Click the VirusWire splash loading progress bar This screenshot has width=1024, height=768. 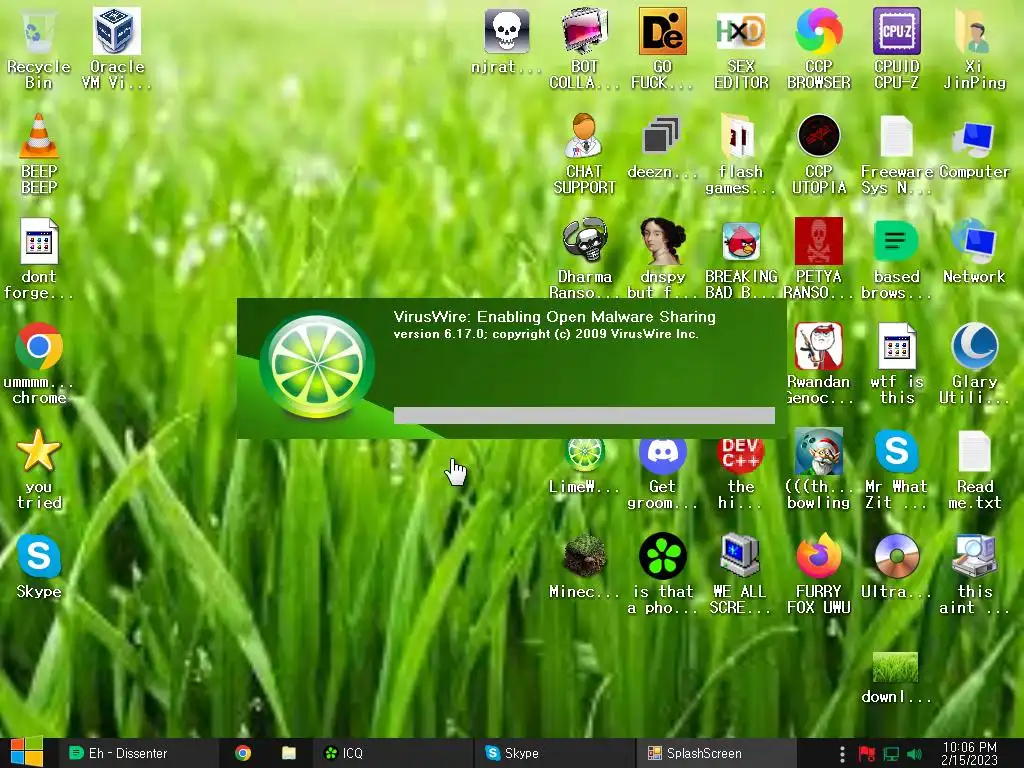(x=584, y=415)
